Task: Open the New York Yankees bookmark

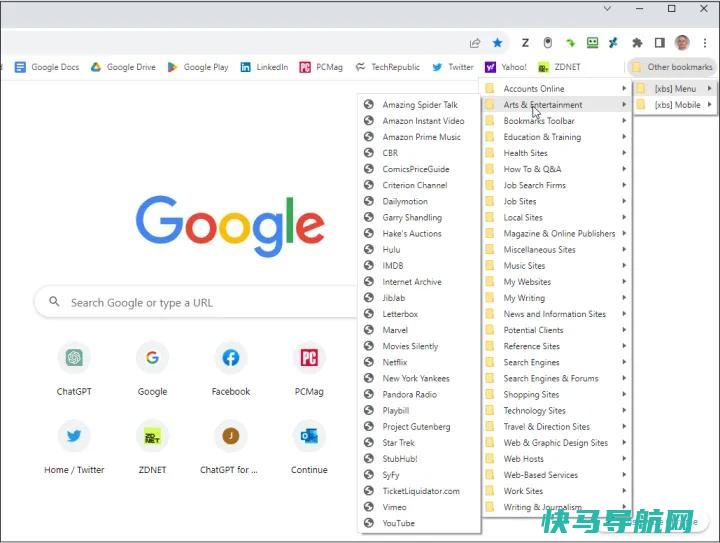Action: [419, 378]
